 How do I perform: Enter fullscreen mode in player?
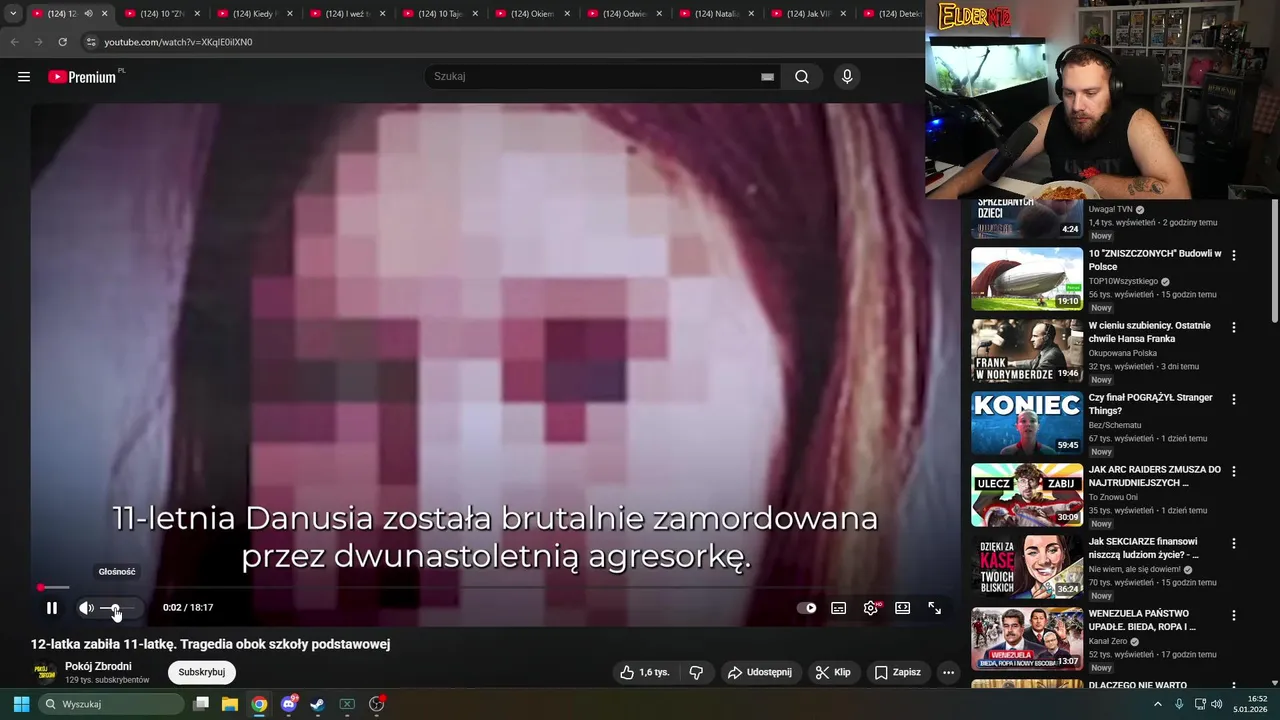coord(935,608)
